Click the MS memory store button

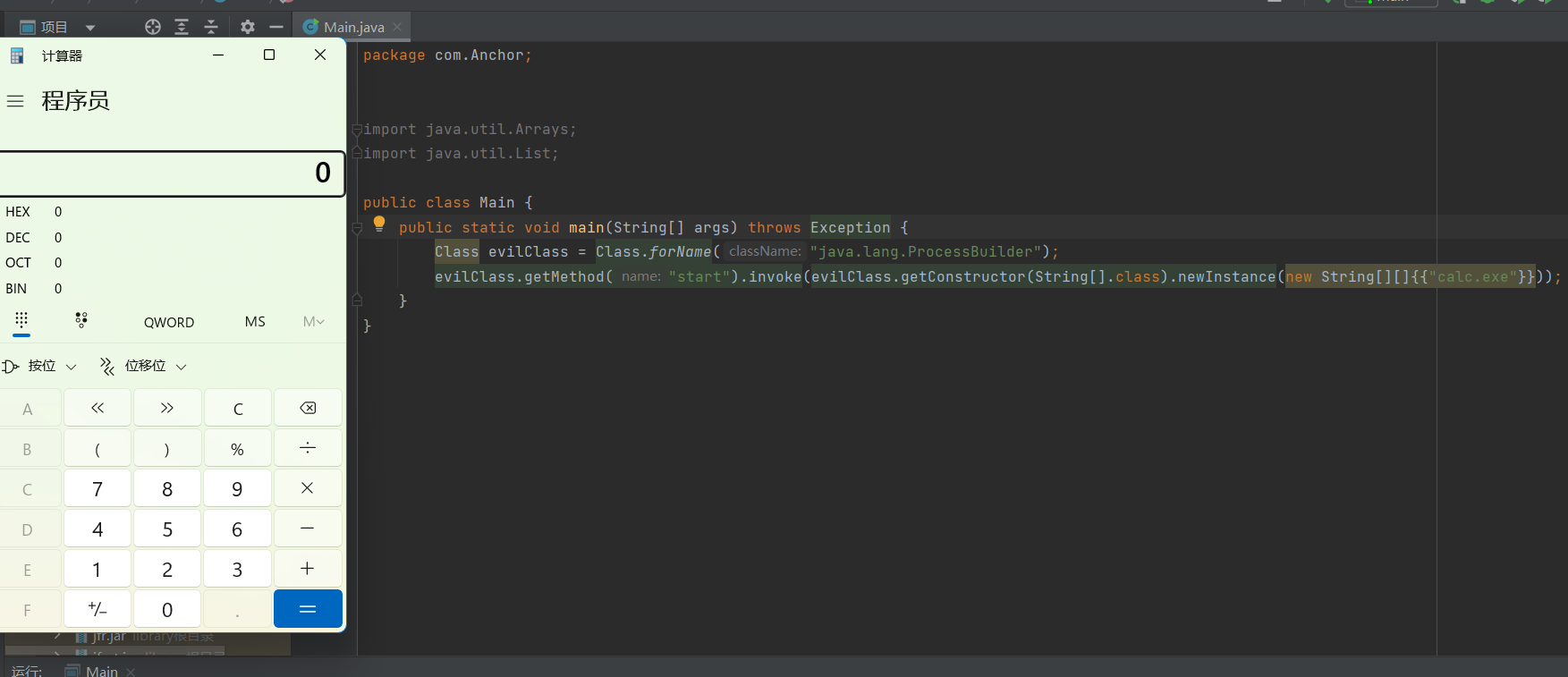click(x=255, y=322)
